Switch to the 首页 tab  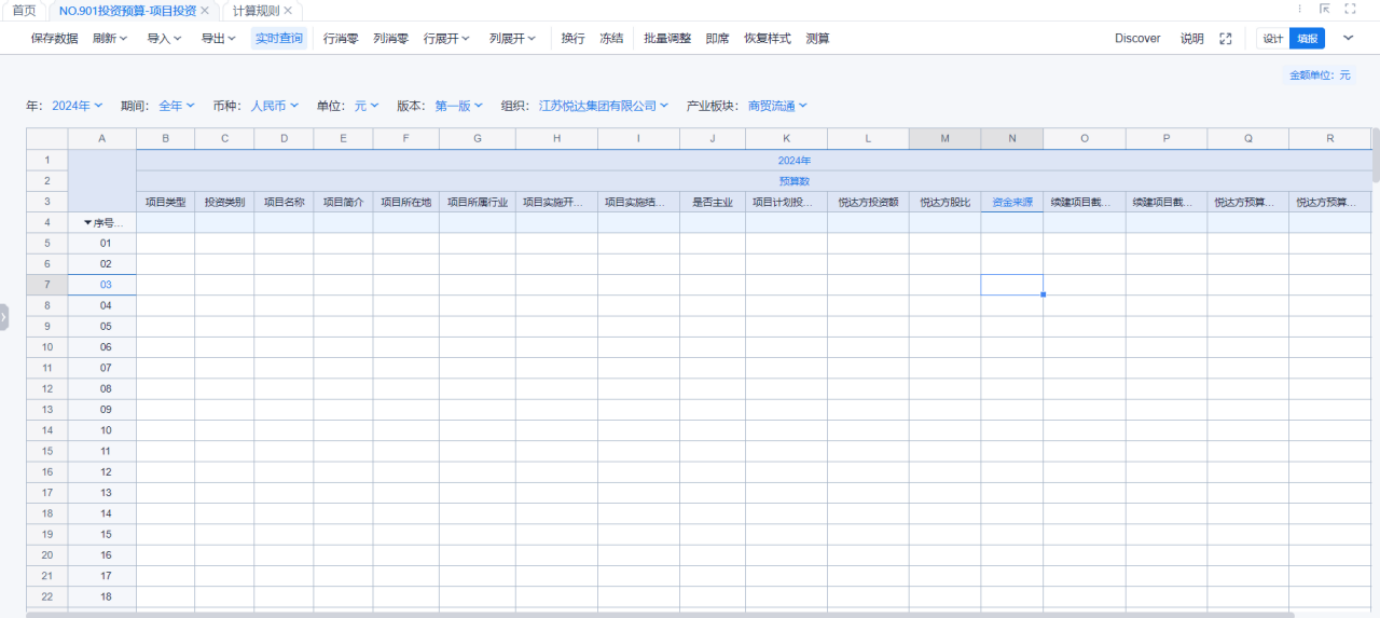pos(24,10)
